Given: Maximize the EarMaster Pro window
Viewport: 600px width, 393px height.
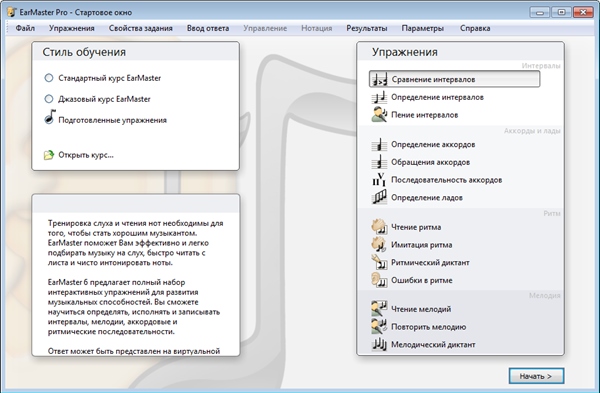Looking at the screenshot, I should 561,12.
